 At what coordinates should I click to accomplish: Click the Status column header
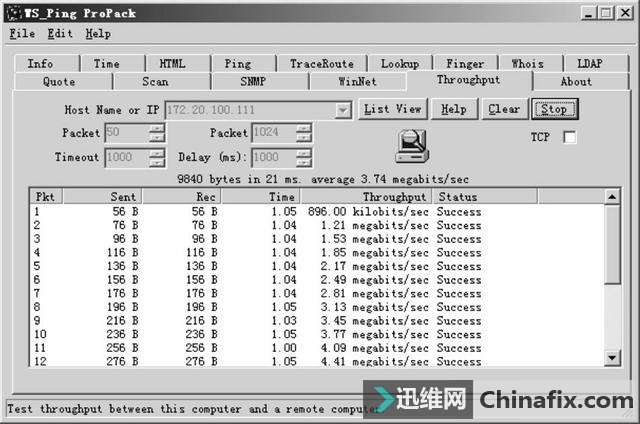pos(485,197)
